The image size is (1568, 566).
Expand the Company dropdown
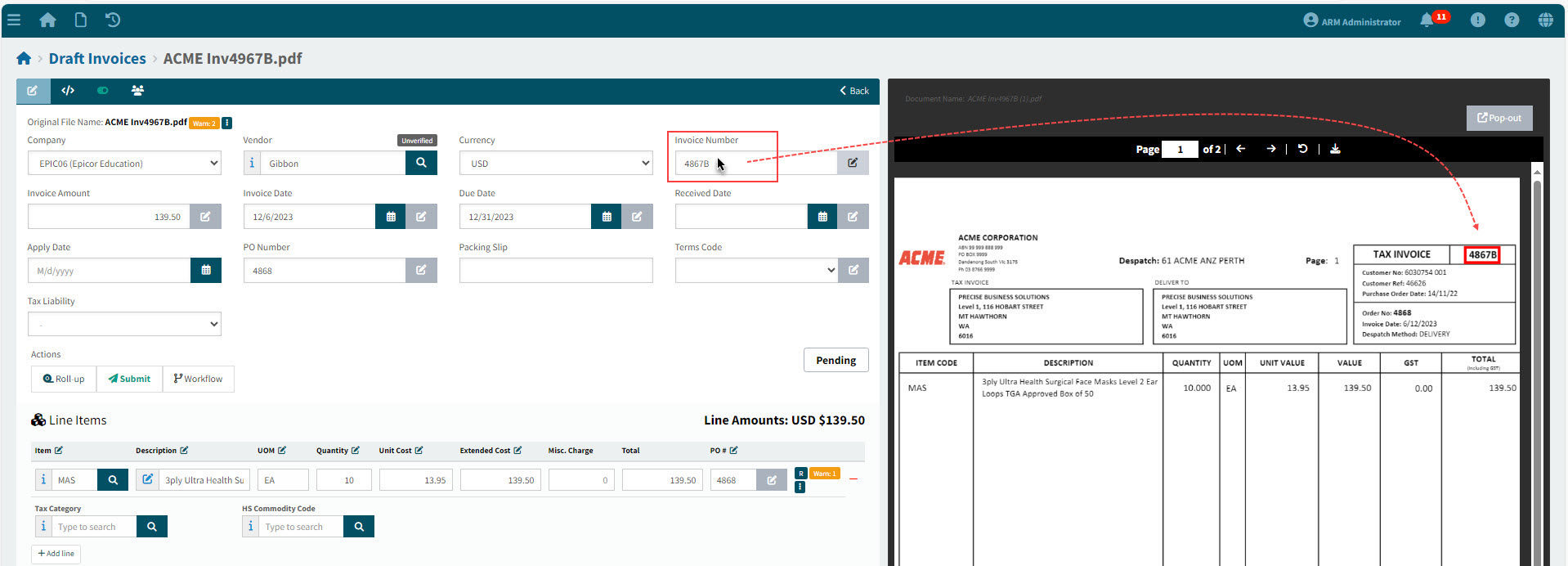coord(124,164)
